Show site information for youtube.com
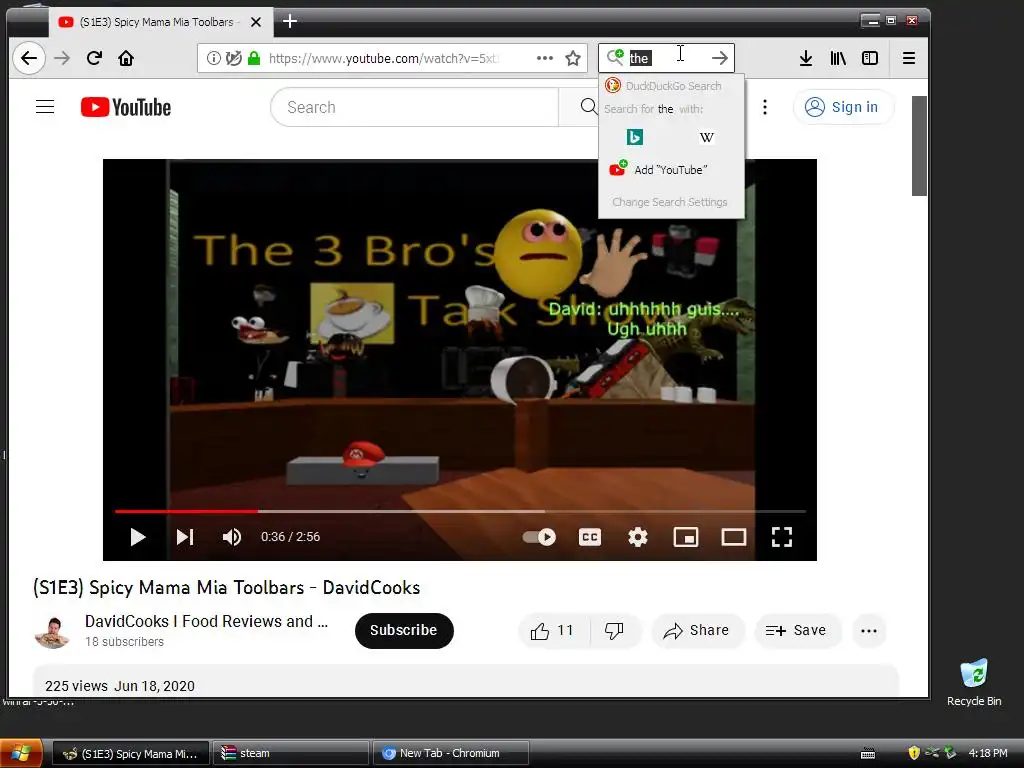The width and height of the screenshot is (1024, 768). click(214, 58)
